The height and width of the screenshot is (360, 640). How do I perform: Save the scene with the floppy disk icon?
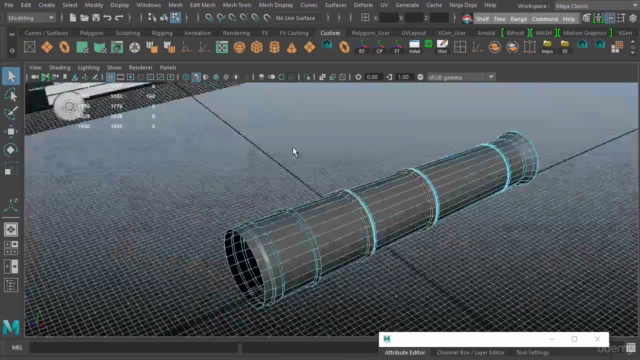pyautogui.click(x=96, y=18)
